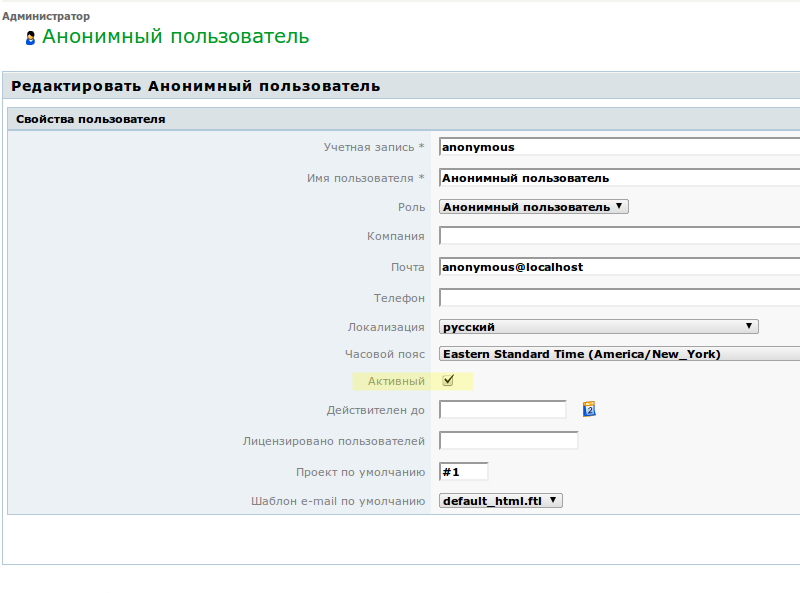
Task: Expand the Локализация language dropdown
Action: click(598, 327)
